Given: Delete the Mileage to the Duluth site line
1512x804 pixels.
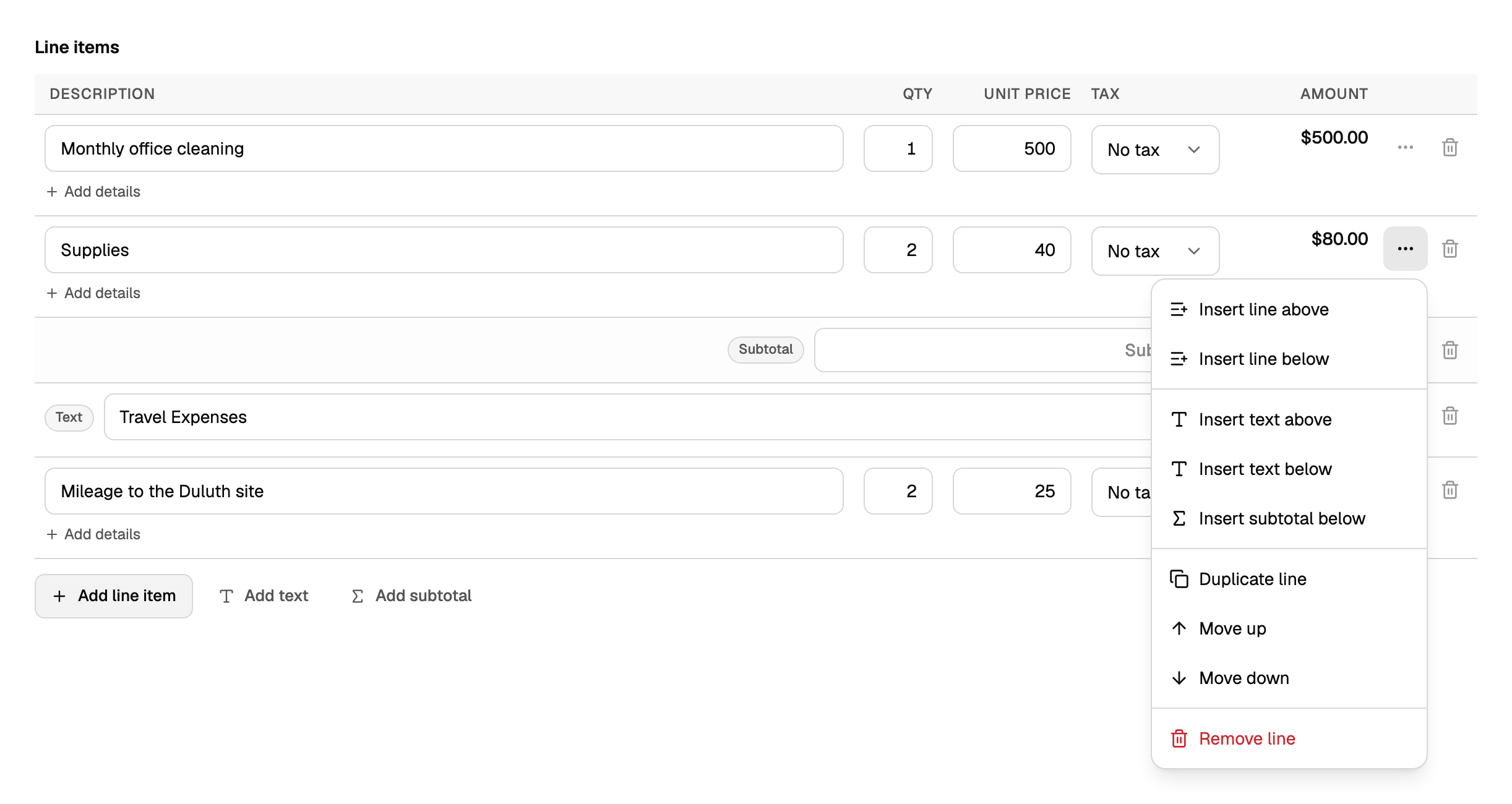Looking at the screenshot, I should pyautogui.click(x=1450, y=490).
